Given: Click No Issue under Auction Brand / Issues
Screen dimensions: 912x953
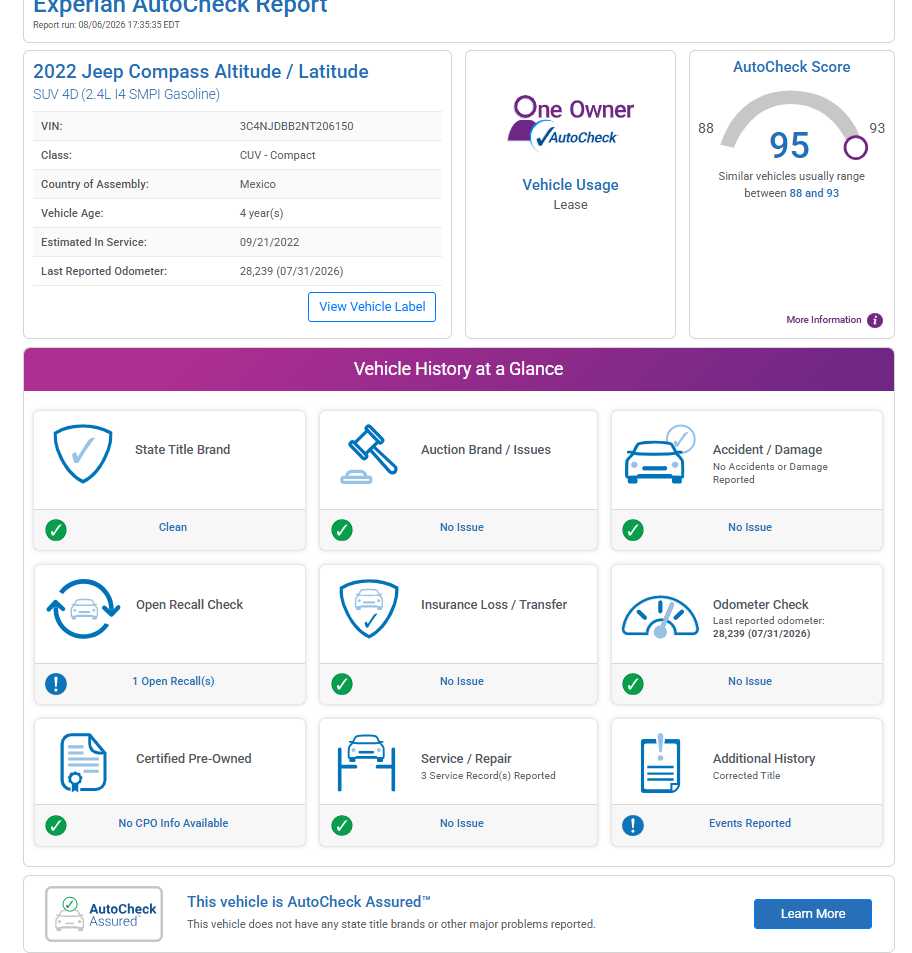Looking at the screenshot, I should (x=462, y=527).
